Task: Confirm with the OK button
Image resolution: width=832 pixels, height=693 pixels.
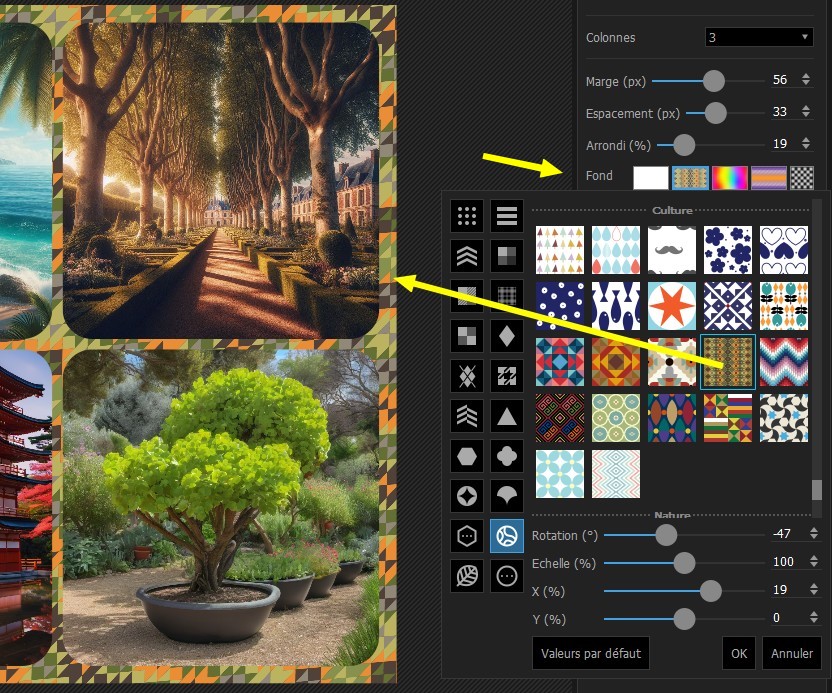Action: click(739, 653)
